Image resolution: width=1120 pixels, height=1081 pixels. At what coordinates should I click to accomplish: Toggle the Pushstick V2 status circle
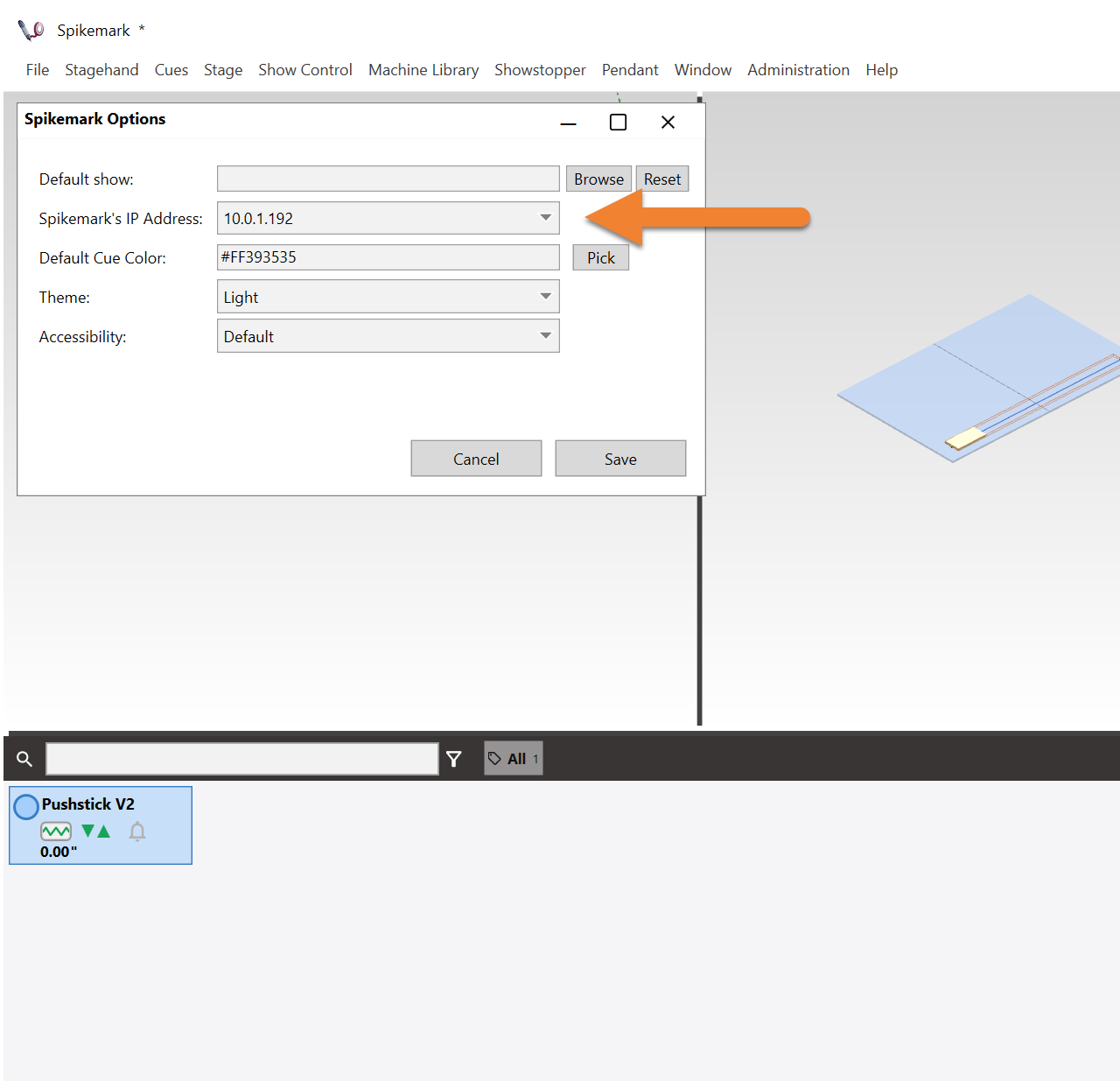26,806
